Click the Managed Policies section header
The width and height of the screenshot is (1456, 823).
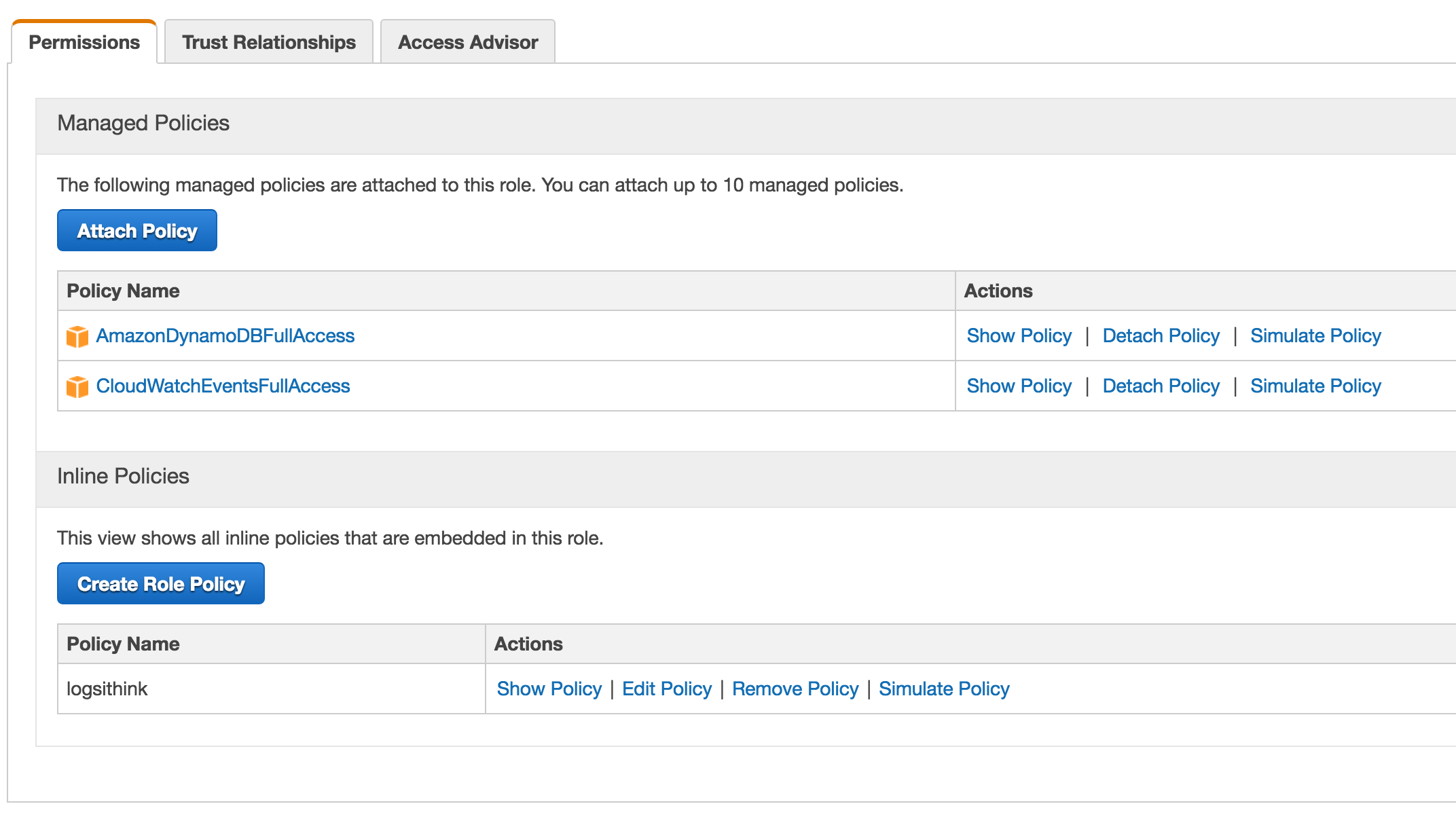point(746,126)
